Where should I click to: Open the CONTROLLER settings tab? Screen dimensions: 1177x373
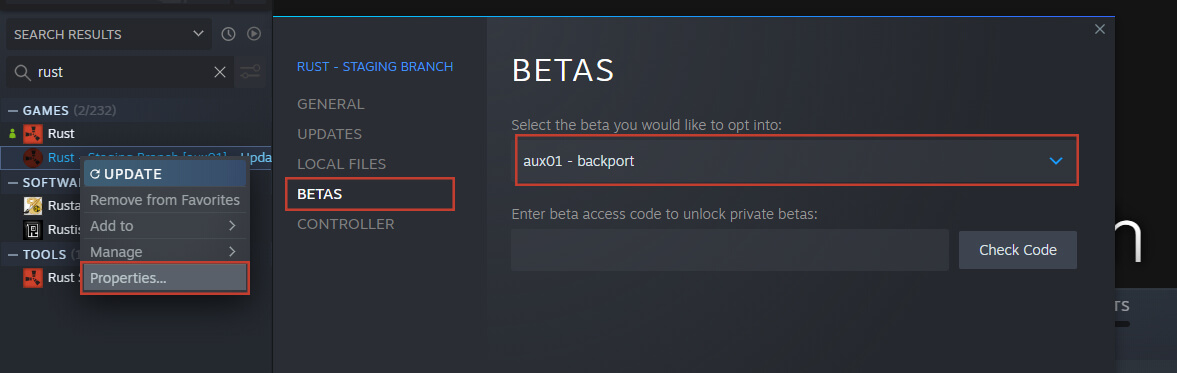345,224
